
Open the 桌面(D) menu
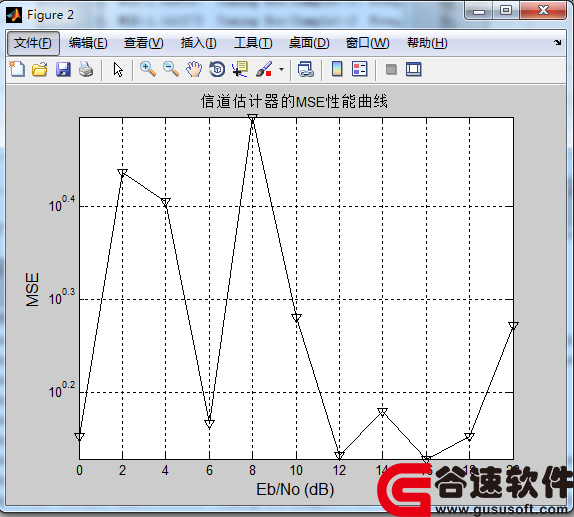(x=309, y=43)
